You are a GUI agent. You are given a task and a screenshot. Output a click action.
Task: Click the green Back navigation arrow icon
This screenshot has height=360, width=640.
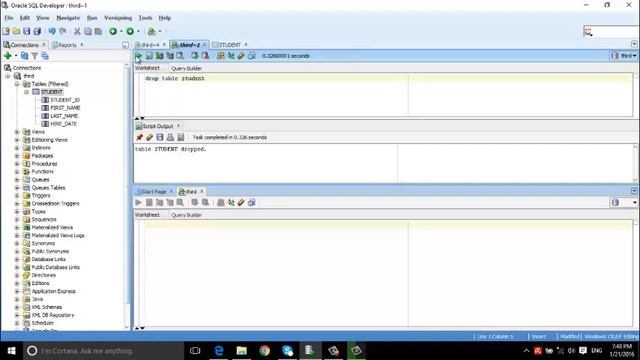[x=113, y=31]
